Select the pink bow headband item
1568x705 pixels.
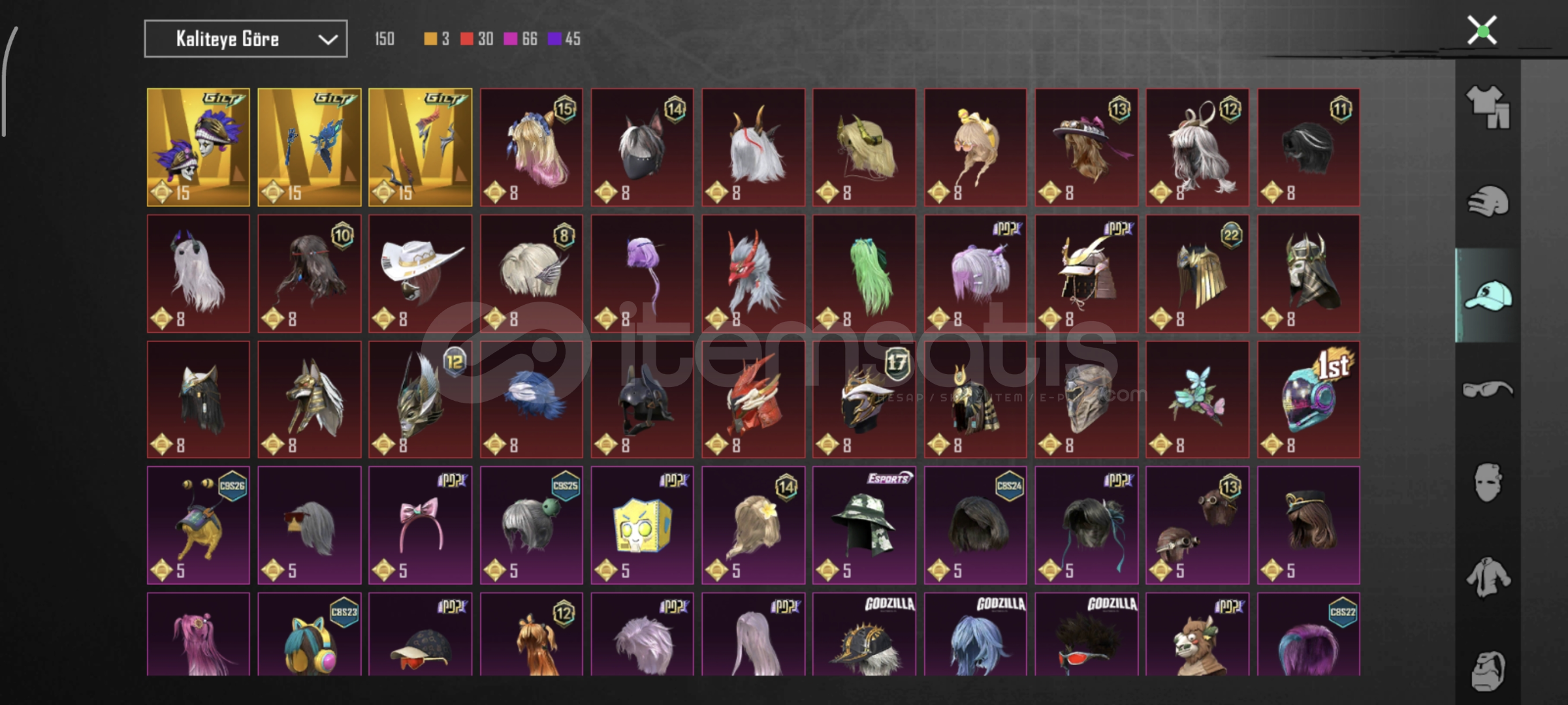click(x=421, y=525)
